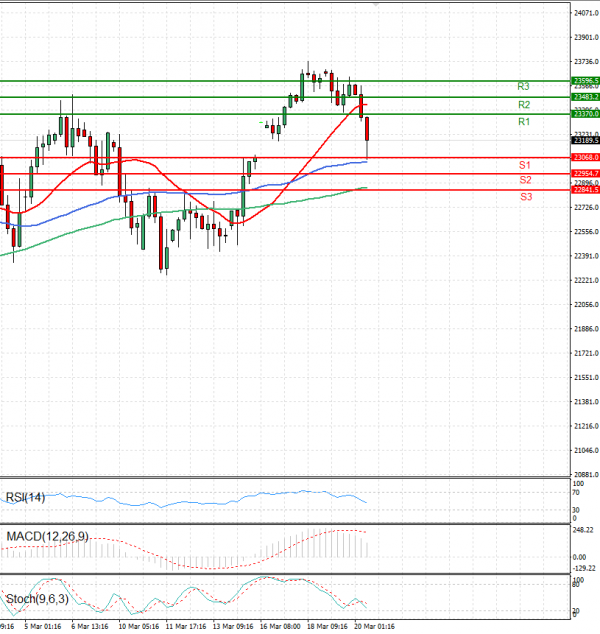
Task: Click the last red candlestick on the chart
Action: 367,129
